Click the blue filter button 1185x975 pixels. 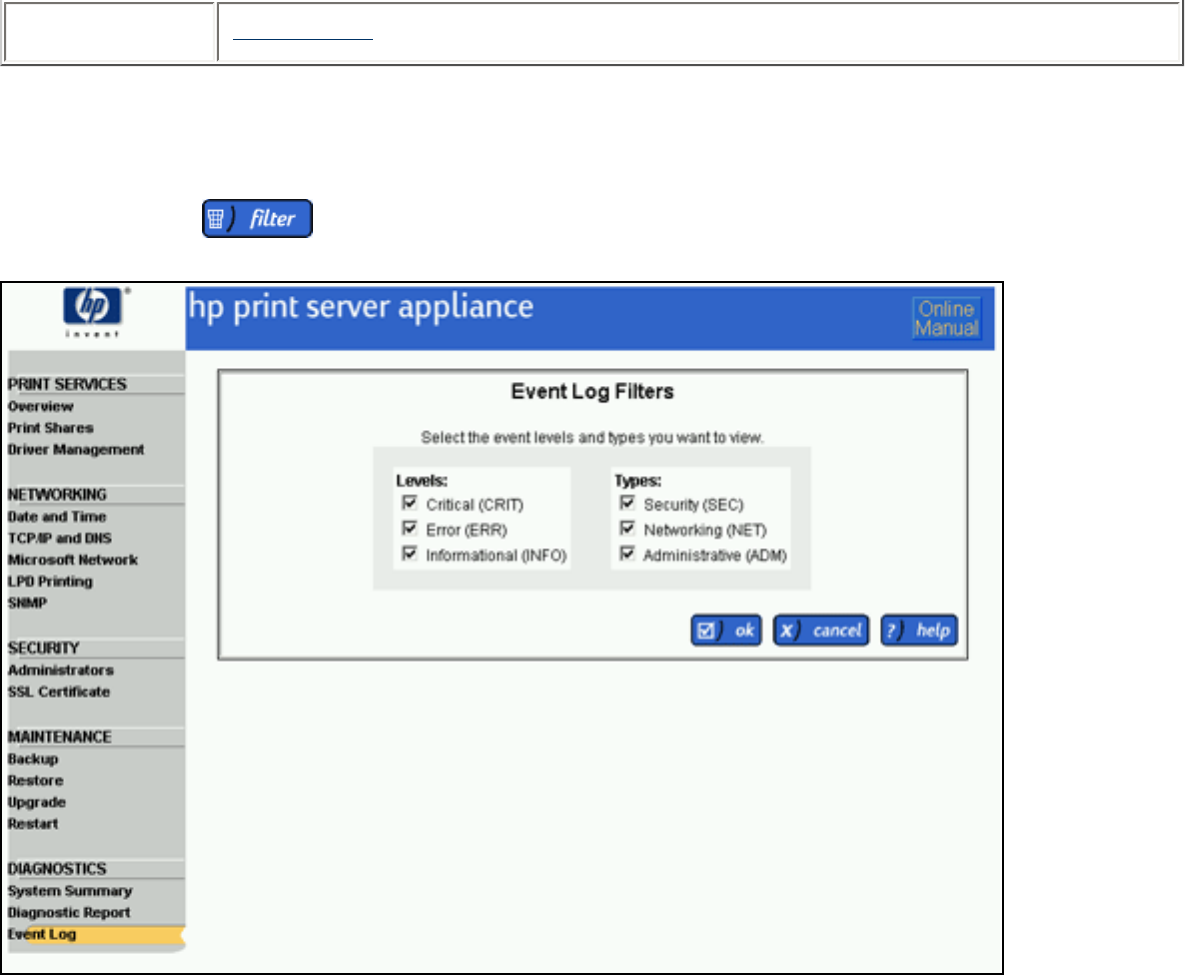point(257,218)
